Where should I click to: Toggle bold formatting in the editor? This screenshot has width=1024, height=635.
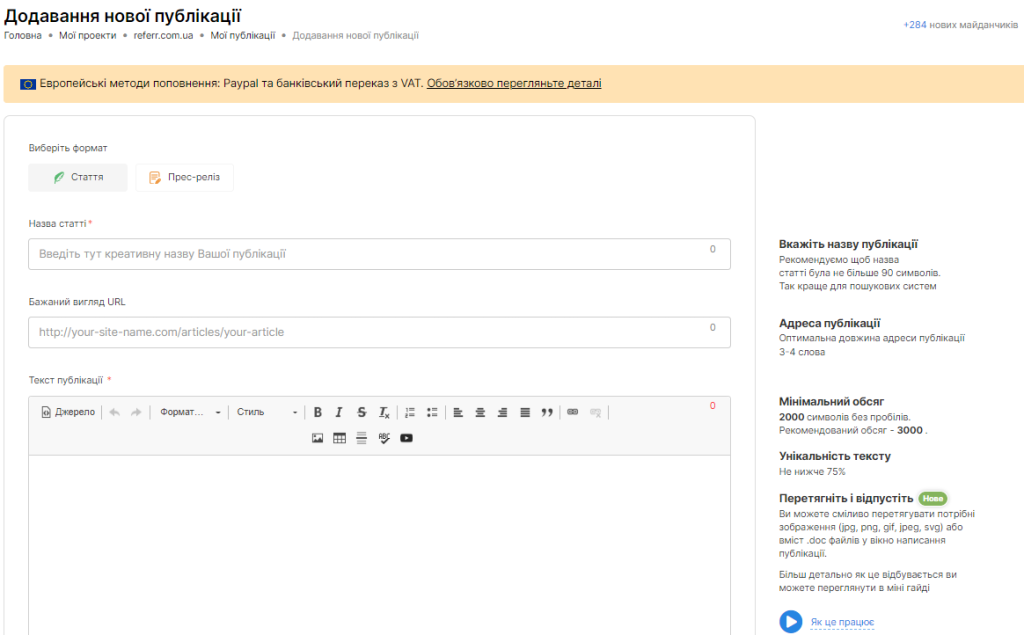point(318,412)
